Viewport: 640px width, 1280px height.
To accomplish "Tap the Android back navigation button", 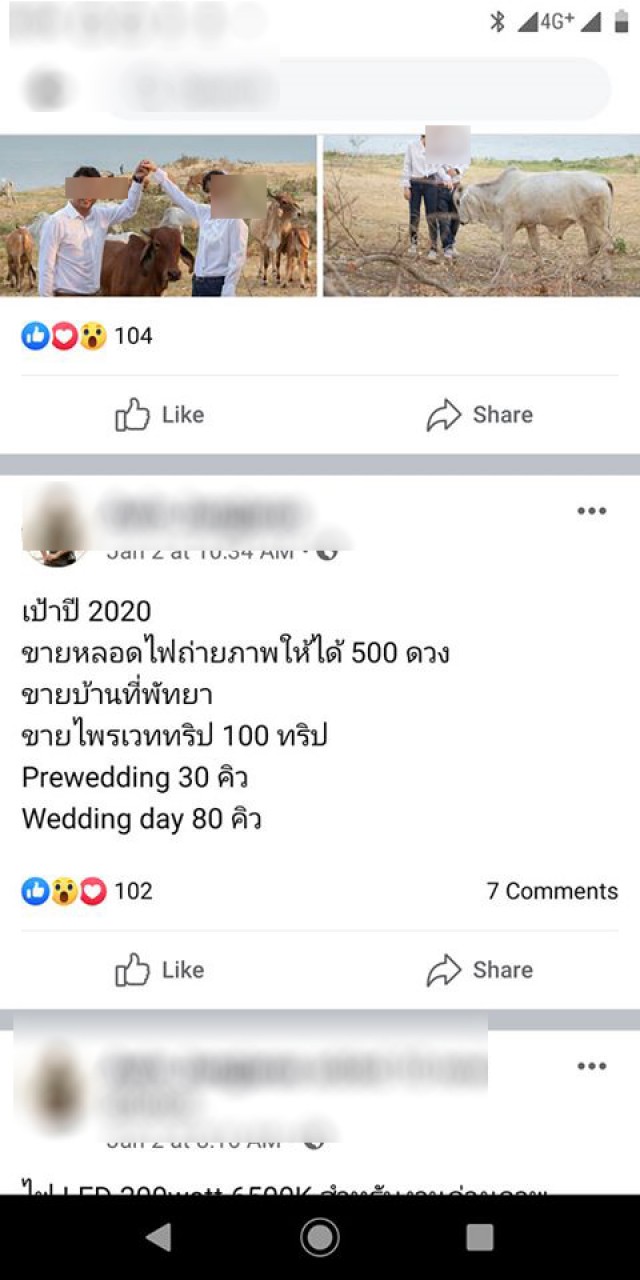I will [x=159, y=1237].
